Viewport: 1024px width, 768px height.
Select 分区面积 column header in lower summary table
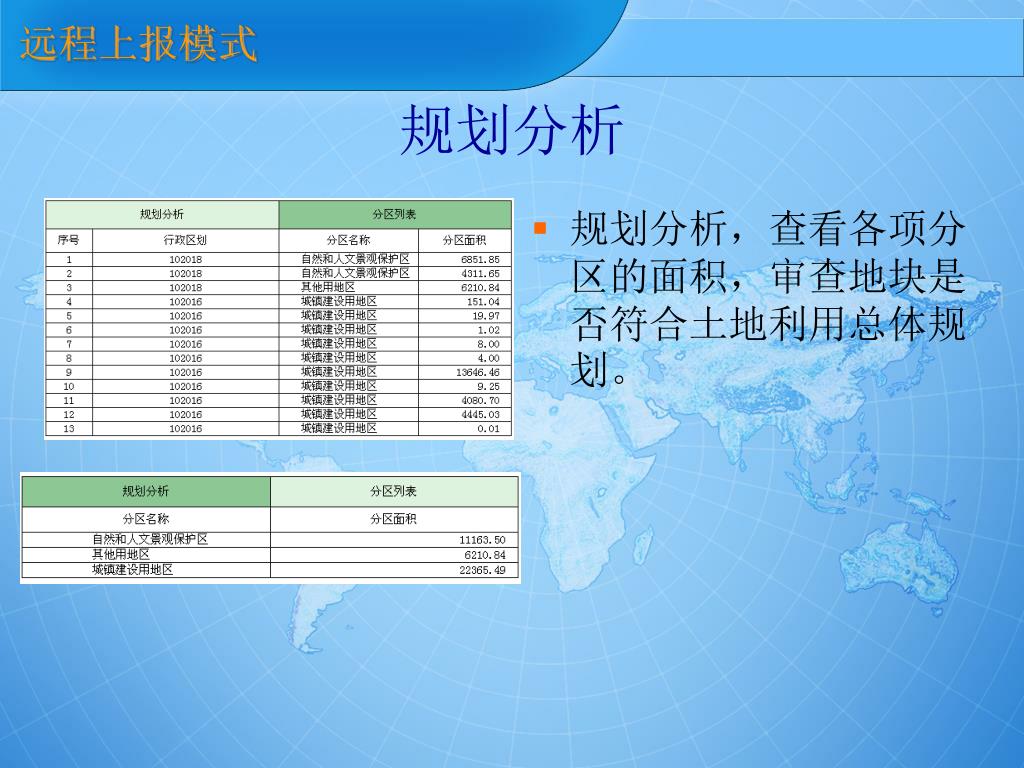[x=393, y=519]
